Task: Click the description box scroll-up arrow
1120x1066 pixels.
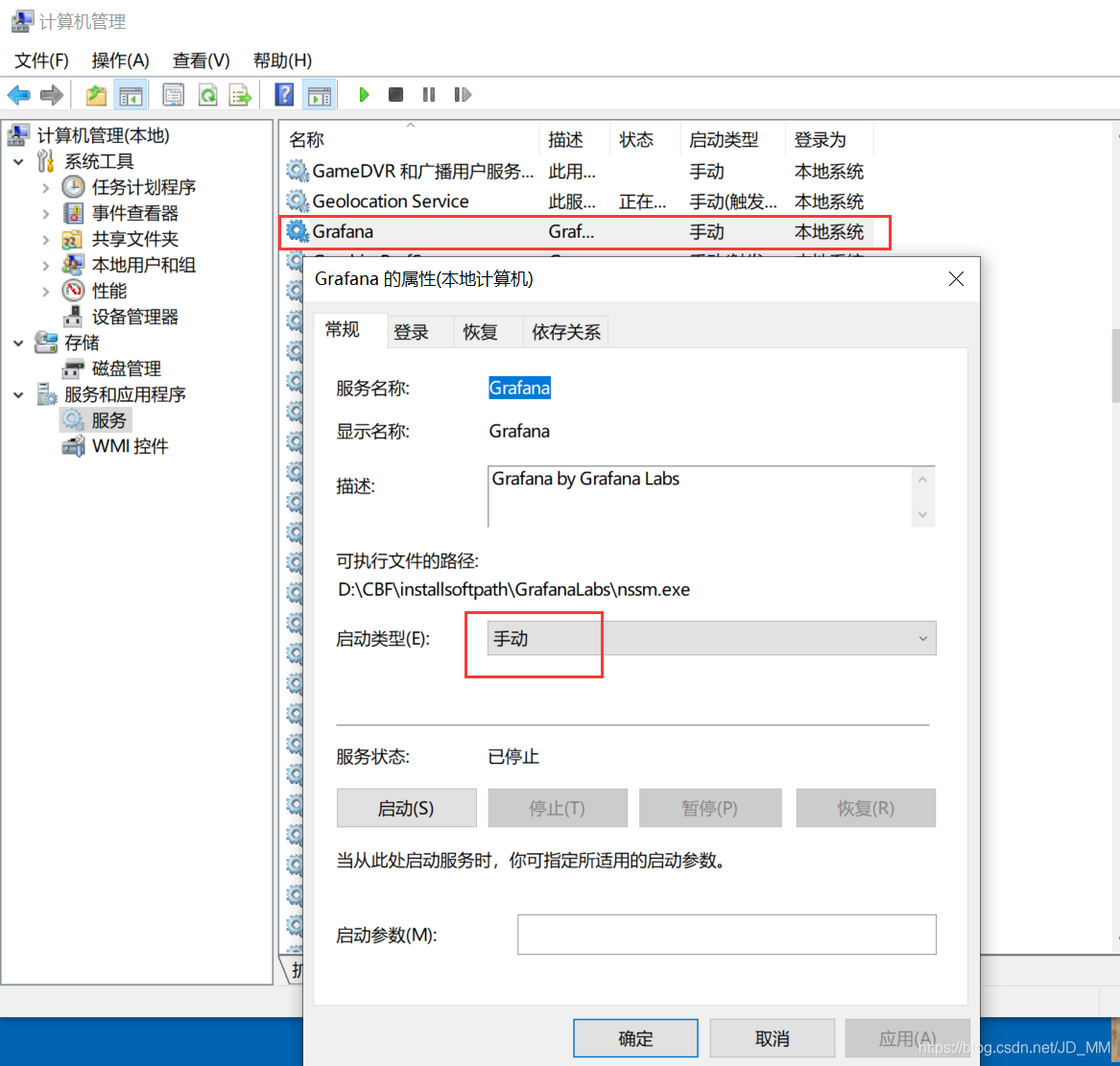Action: click(923, 480)
